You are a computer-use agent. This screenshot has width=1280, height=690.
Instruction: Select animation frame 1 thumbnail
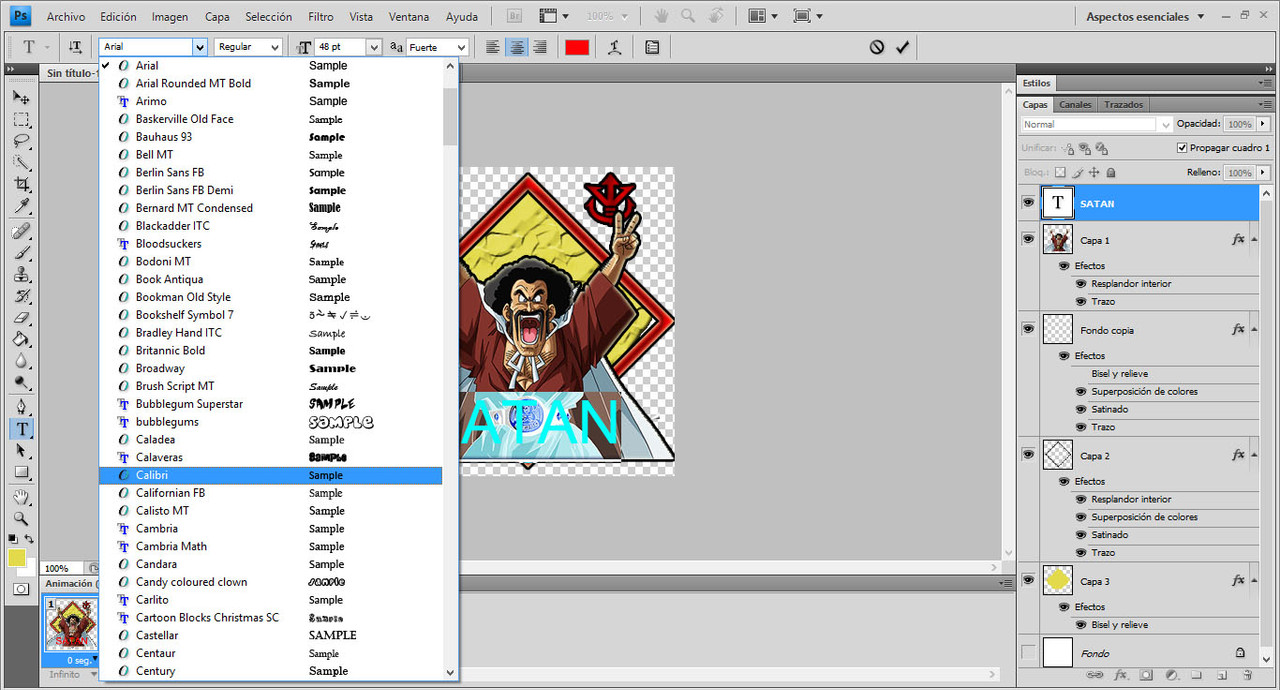click(x=70, y=624)
